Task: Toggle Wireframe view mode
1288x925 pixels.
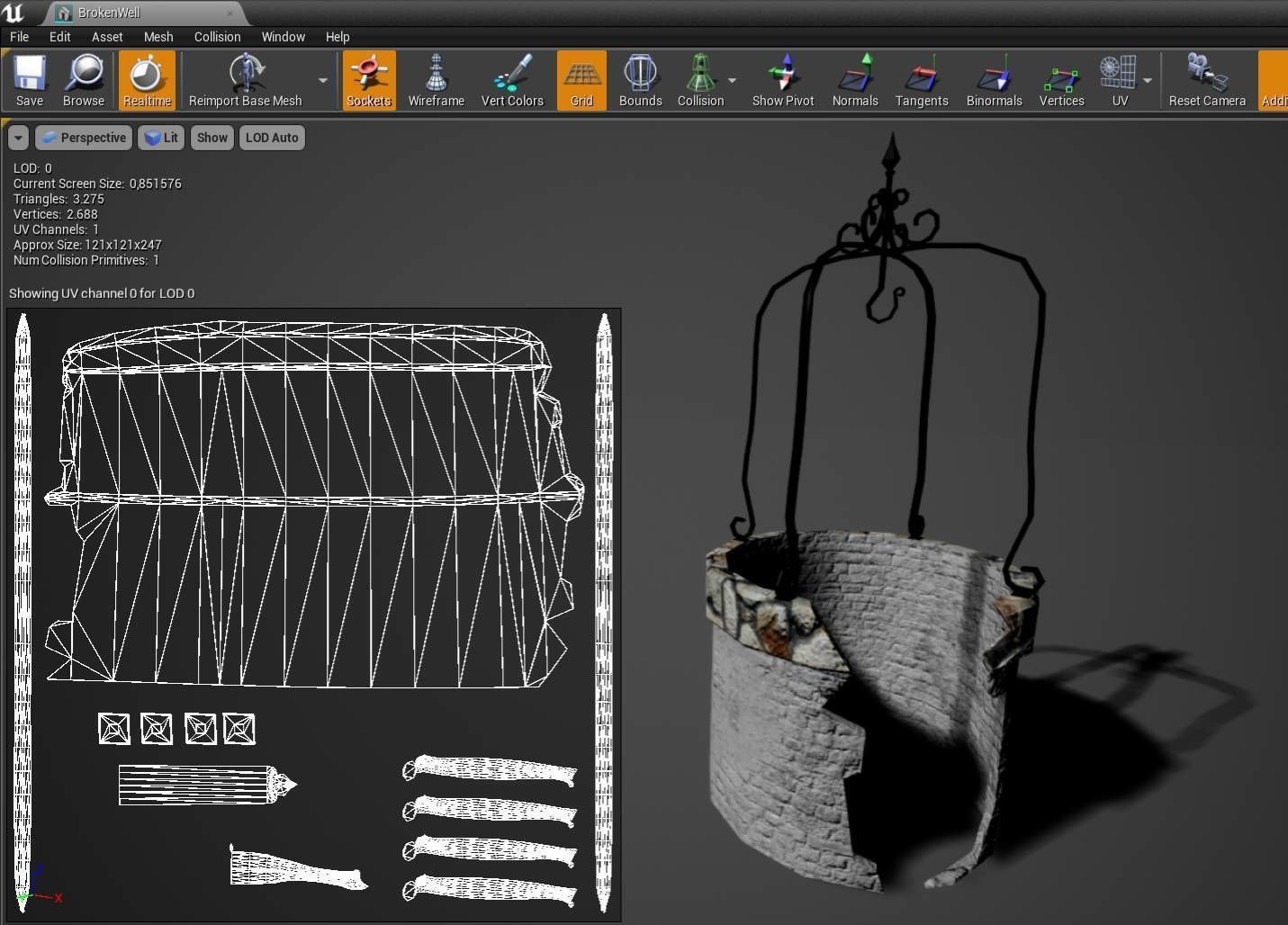Action: [x=436, y=80]
